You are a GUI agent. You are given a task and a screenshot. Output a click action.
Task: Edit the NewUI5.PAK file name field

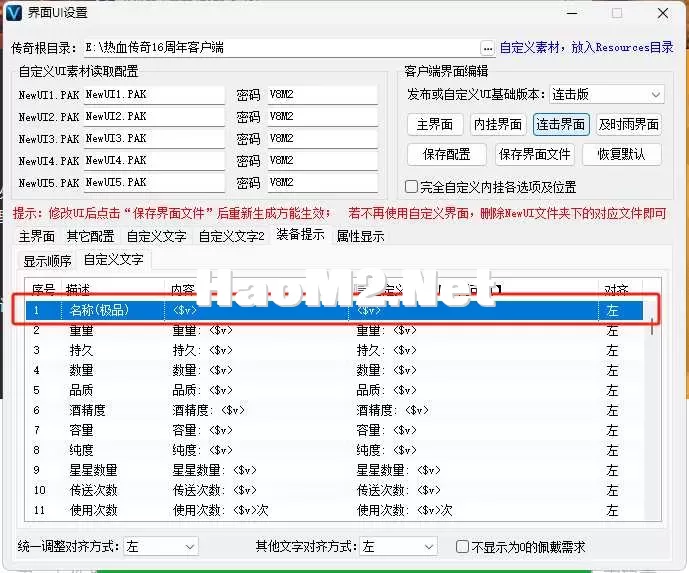point(154,182)
